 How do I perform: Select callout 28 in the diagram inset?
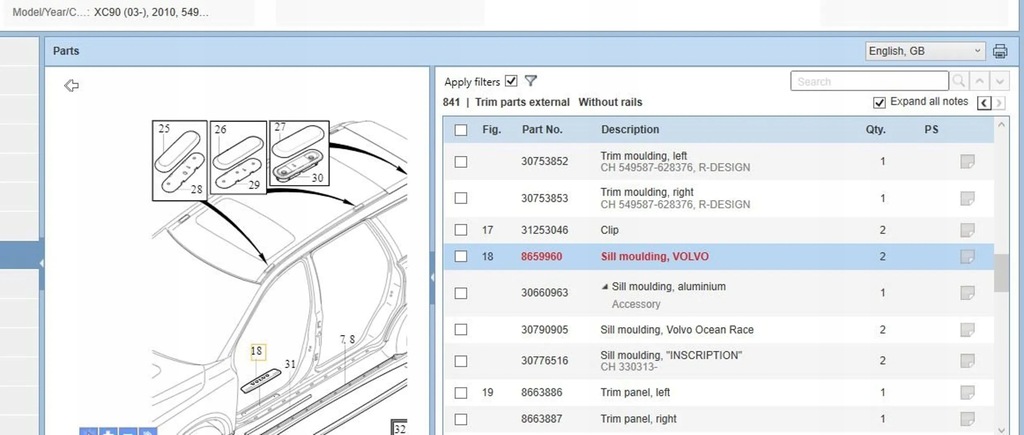[197, 189]
